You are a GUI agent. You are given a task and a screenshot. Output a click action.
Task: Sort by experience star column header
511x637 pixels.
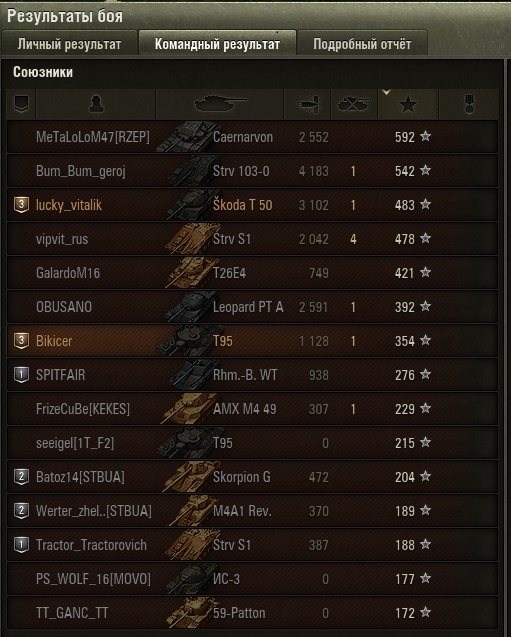pyautogui.click(x=408, y=105)
